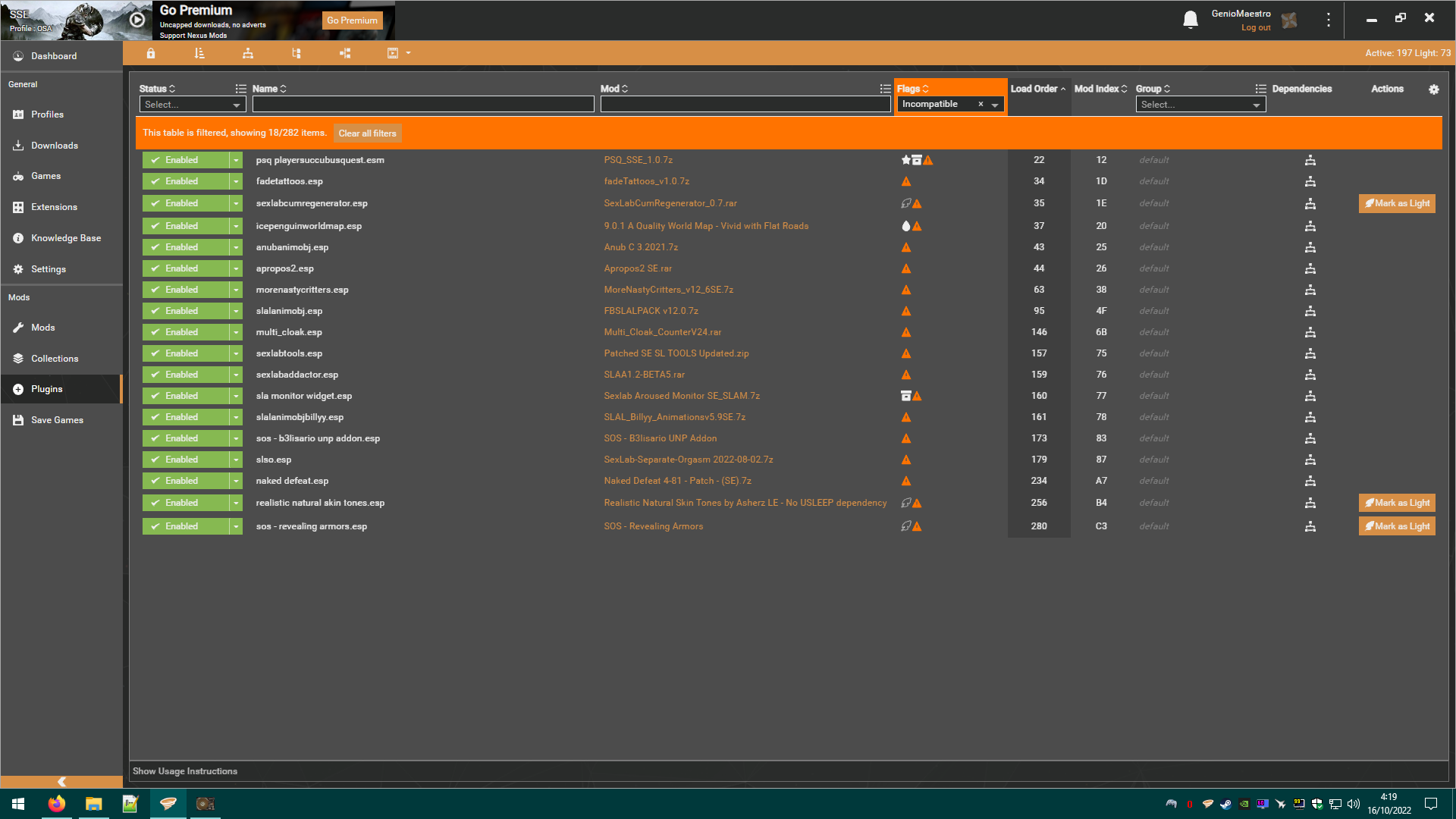Focus the Mod filter text field

click(745, 105)
